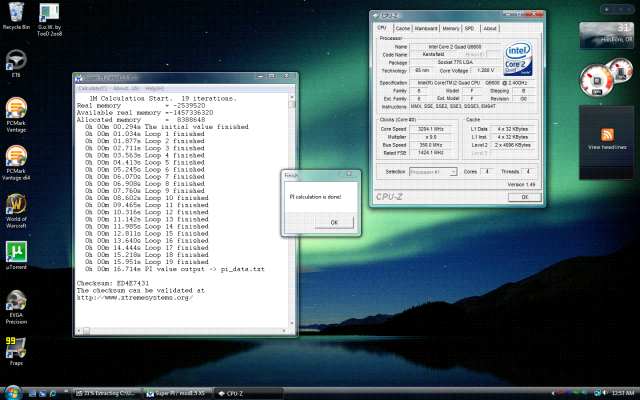Click the cyan audio tray icon
The height and width of the screenshot is (400, 640).
coord(584,393)
